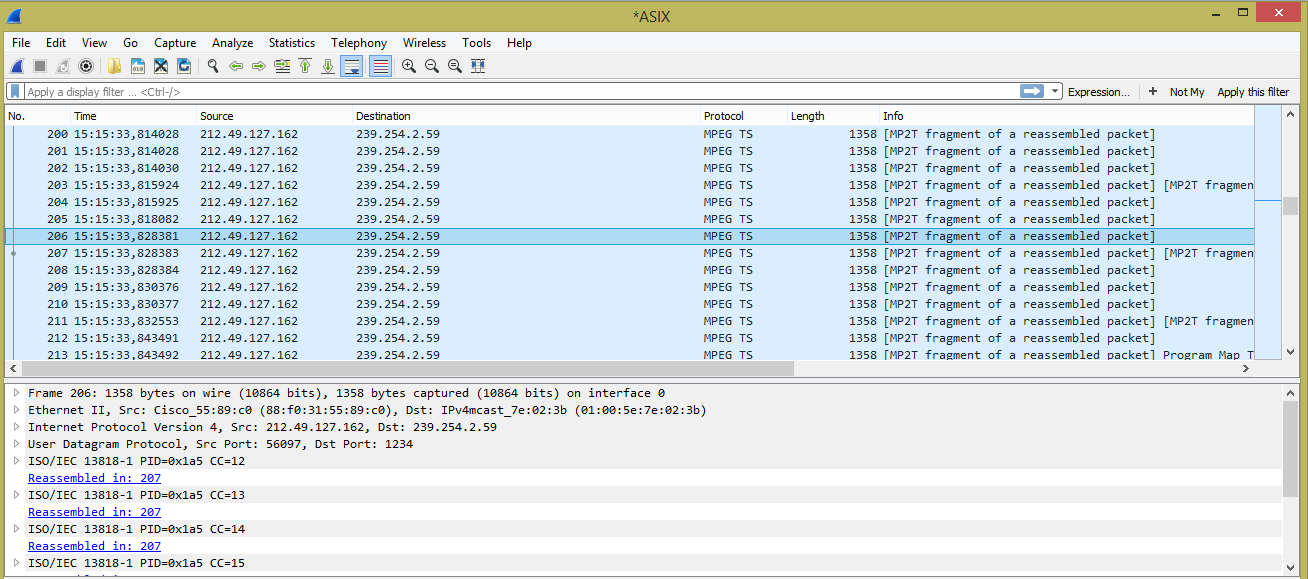This screenshot has width=1308, height=579.
Task: Click the Resize columns icon
Action: [x=478, y=66]
